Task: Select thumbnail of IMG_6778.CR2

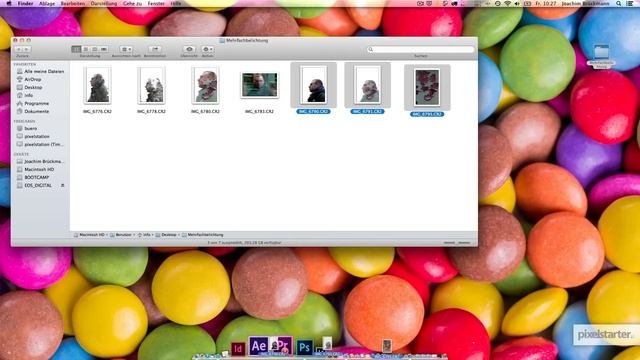Action: [151, 85]
